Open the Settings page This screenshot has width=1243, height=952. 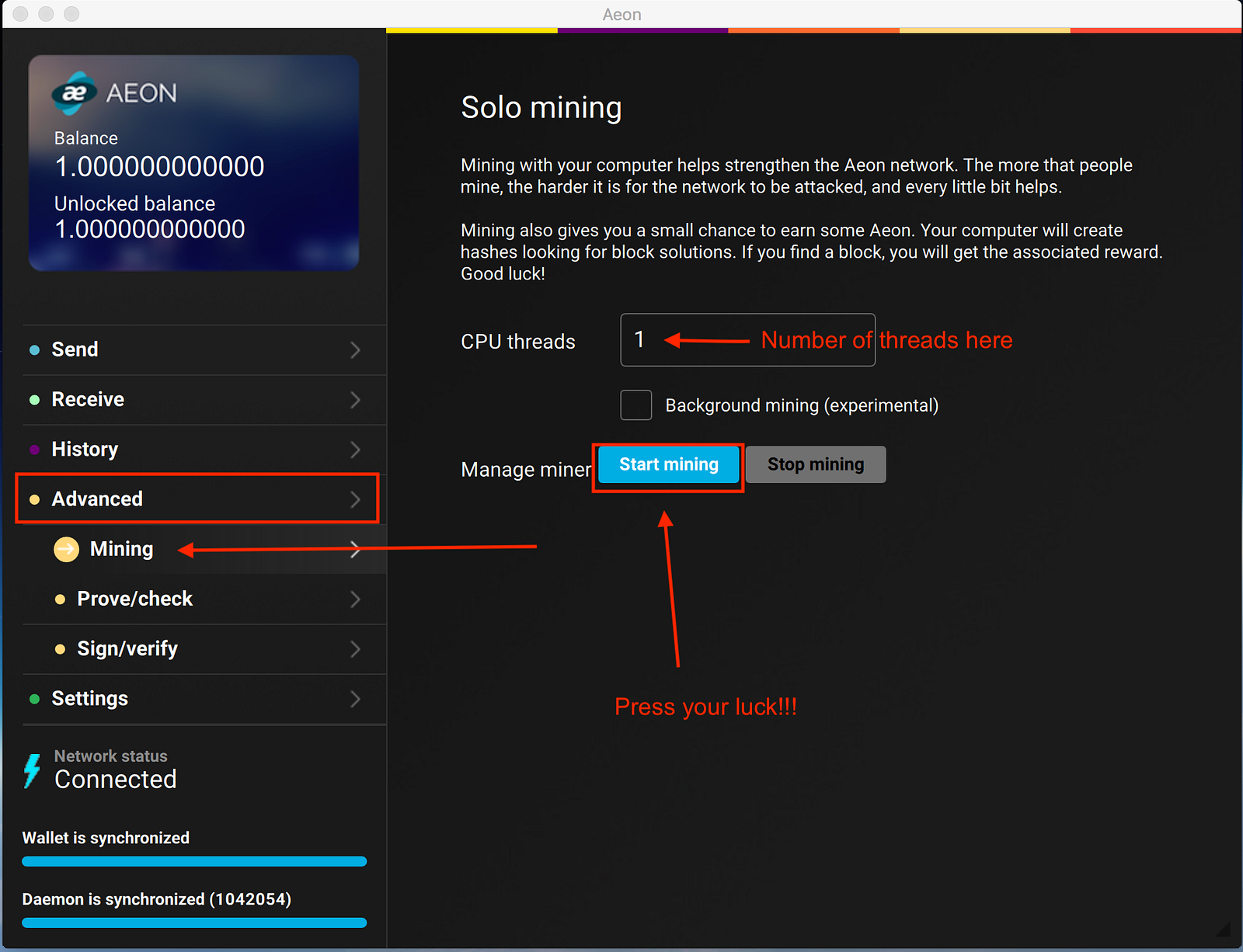[204, 699]
